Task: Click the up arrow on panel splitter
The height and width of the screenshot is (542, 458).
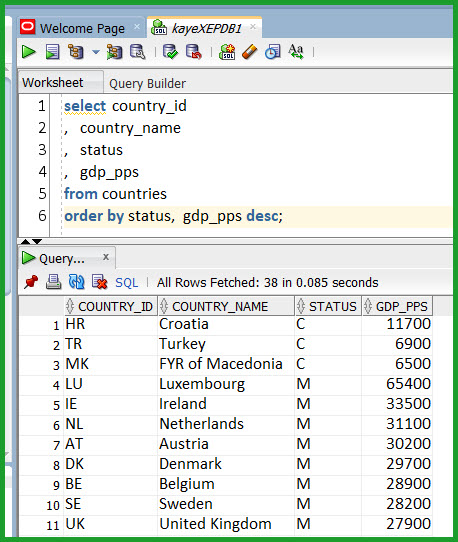Action: (x=25, y=241)
